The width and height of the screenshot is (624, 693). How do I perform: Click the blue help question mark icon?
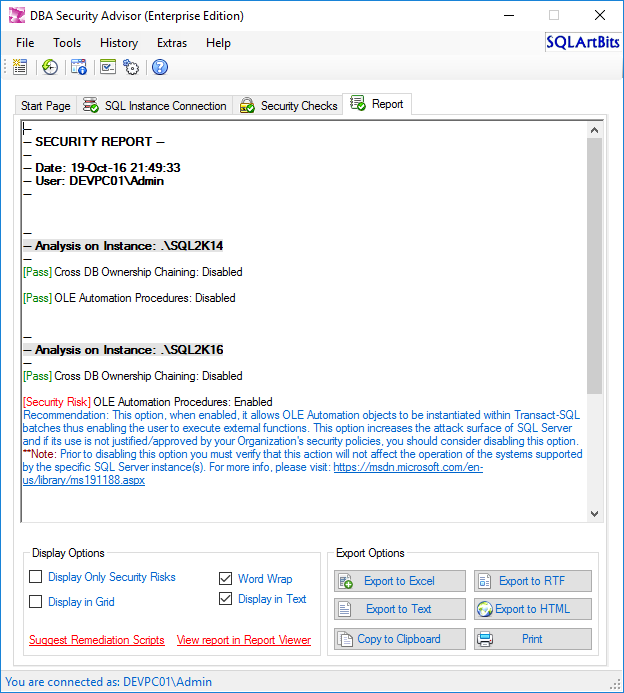click(160, 67)
